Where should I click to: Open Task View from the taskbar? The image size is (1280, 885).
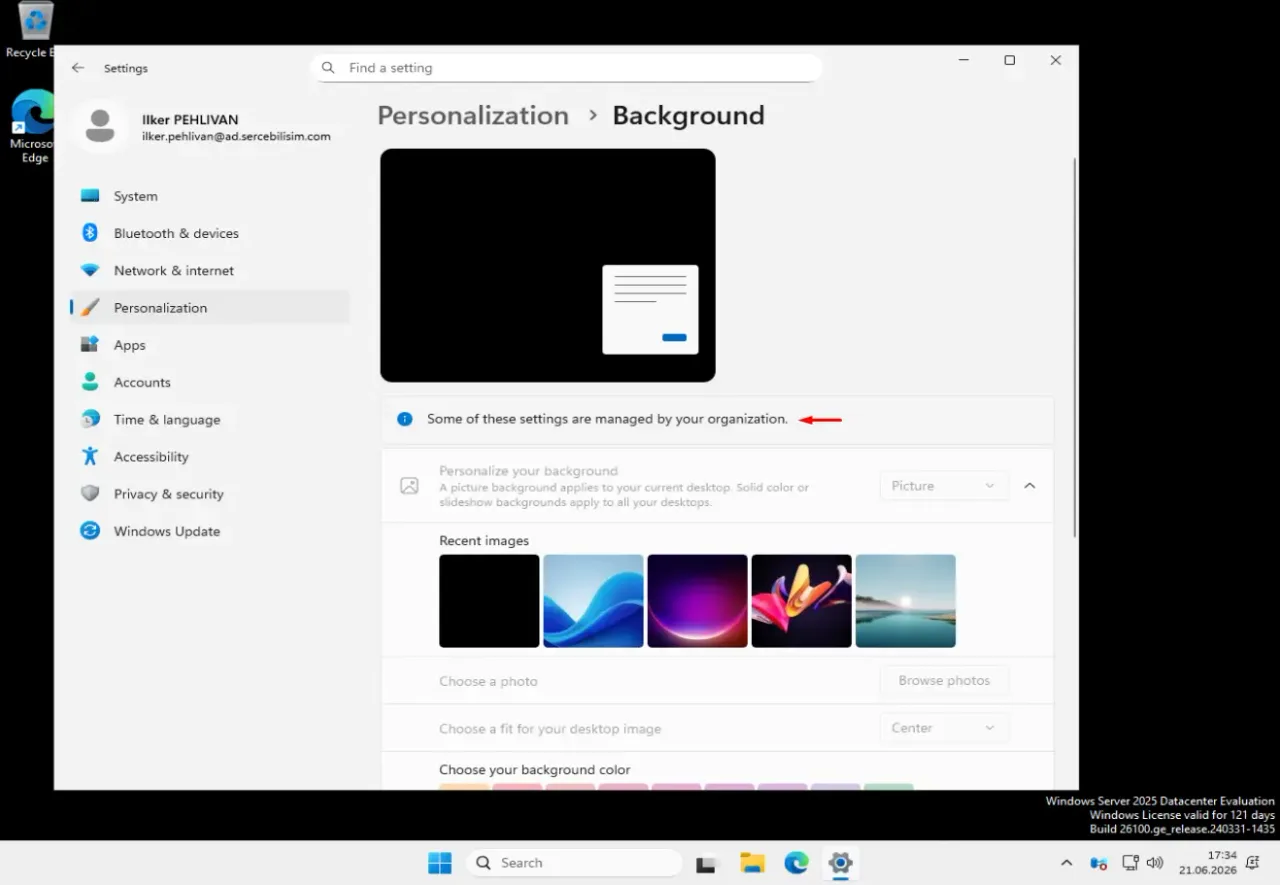tap(708, 863)
